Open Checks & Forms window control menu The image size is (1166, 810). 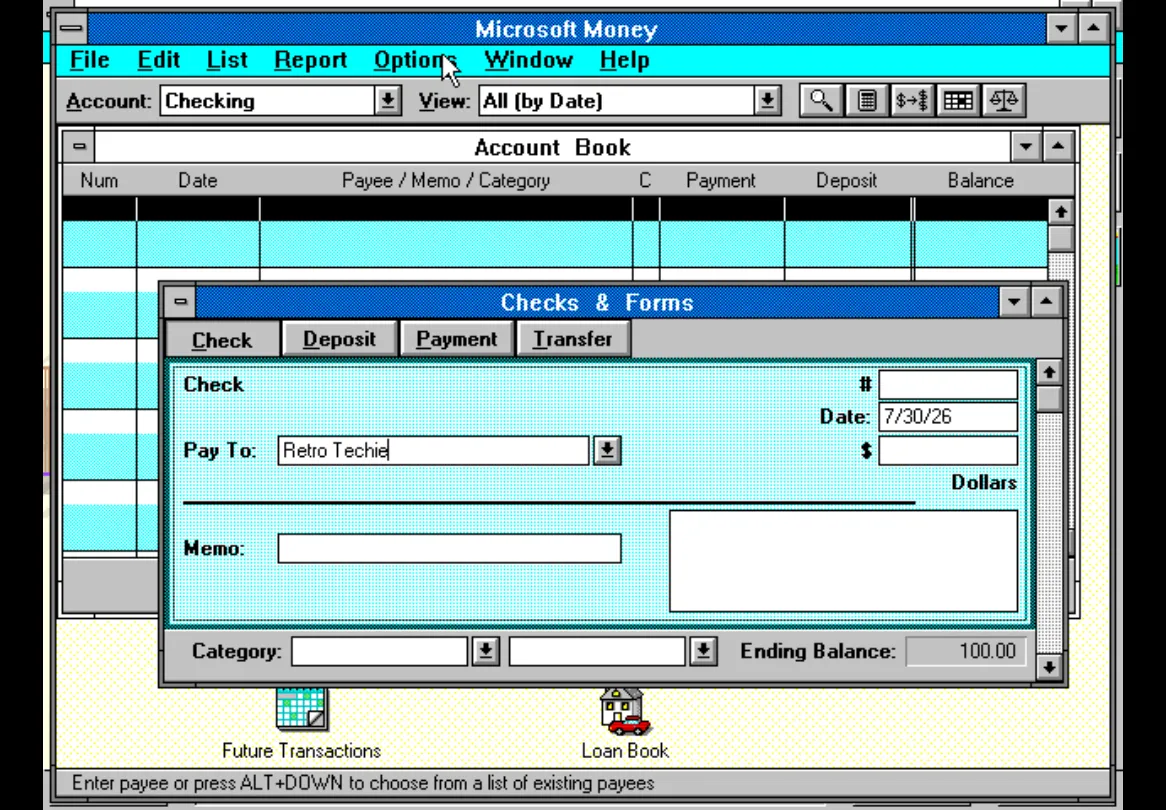coord(180,301)
